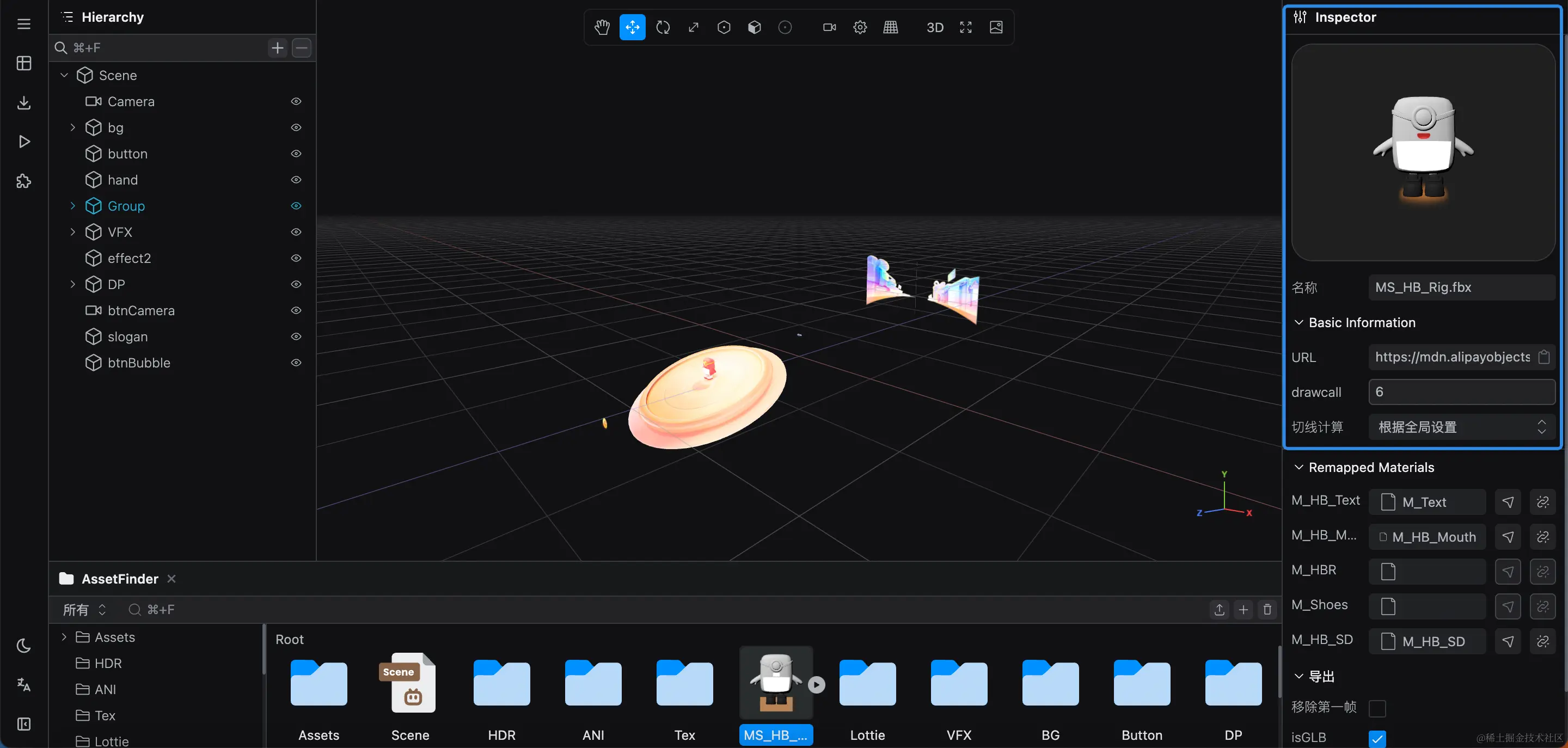Open the plugins puzzle icon in sidebar
The width and height of the screenshot is (1568, 748).
(24, 181)
